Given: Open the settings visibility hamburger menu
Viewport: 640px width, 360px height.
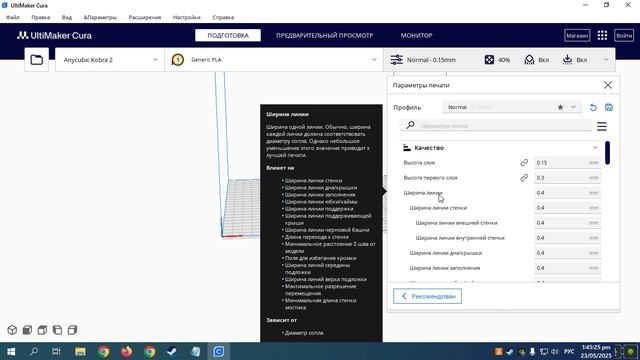Looking at the screenshot, I should tap(602, 126).
